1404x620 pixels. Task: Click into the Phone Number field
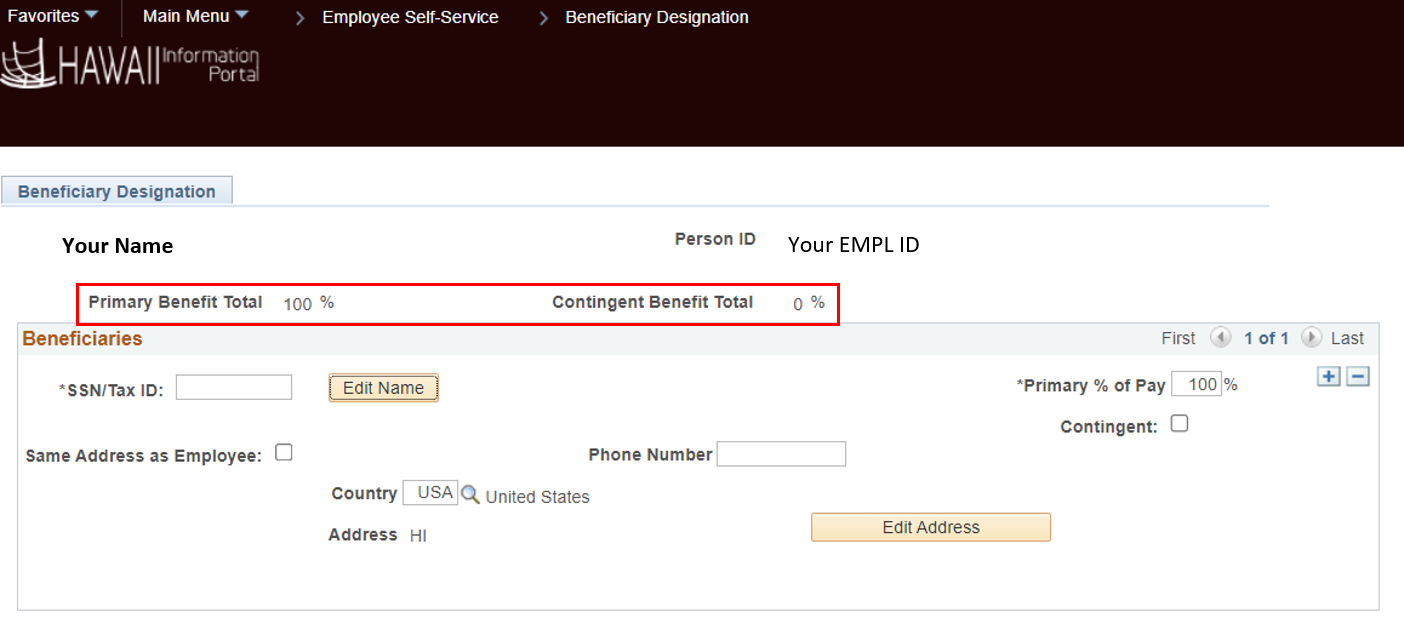[x=781, y=454]
